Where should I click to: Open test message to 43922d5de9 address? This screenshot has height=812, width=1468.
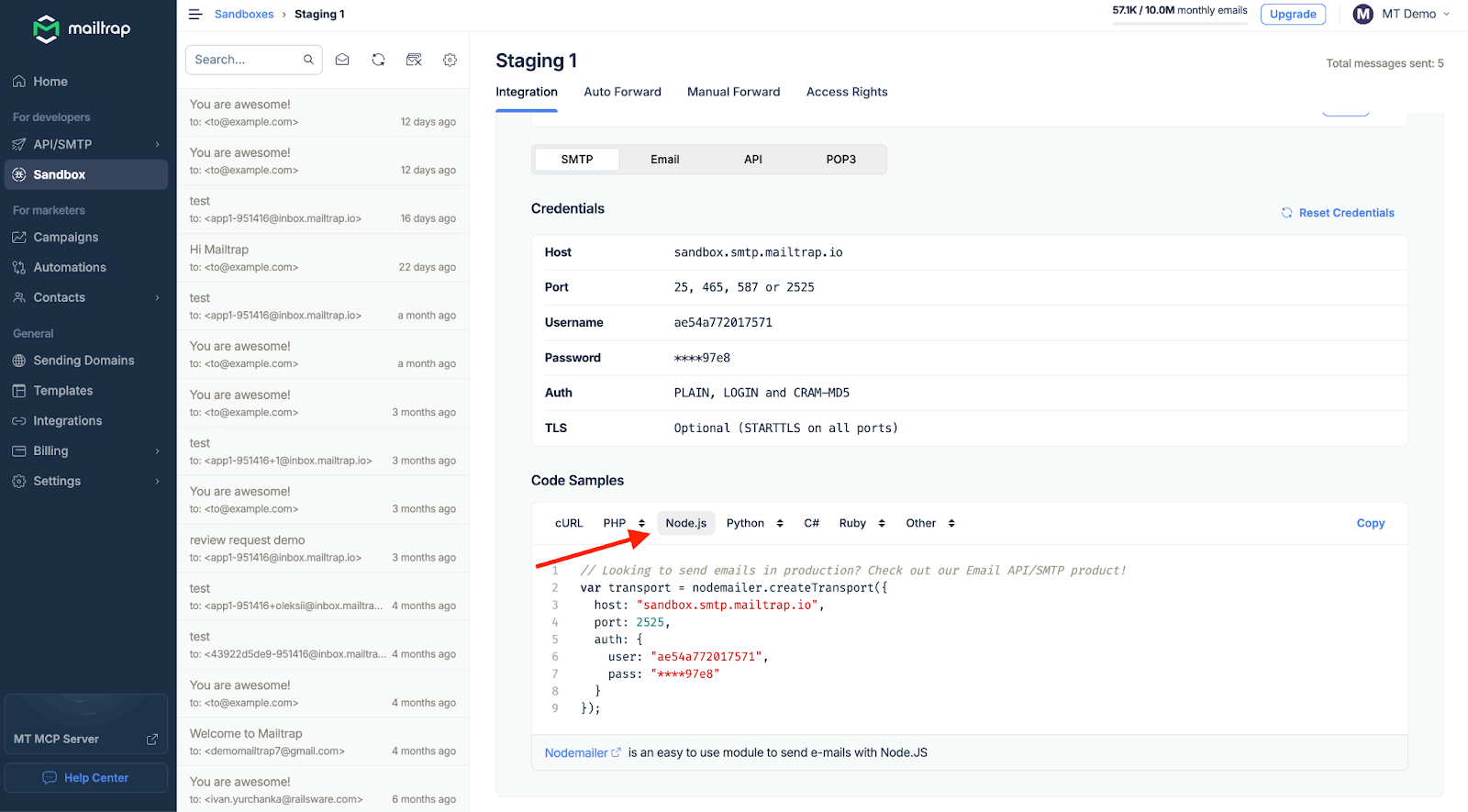(x=323, y=645)
